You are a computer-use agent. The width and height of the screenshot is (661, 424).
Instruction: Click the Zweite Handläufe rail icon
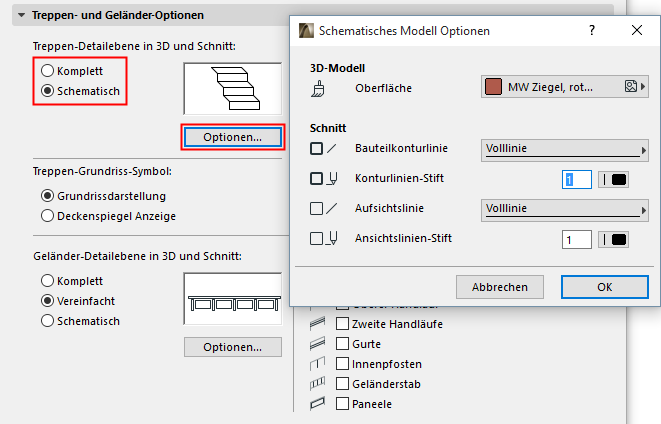319,324
